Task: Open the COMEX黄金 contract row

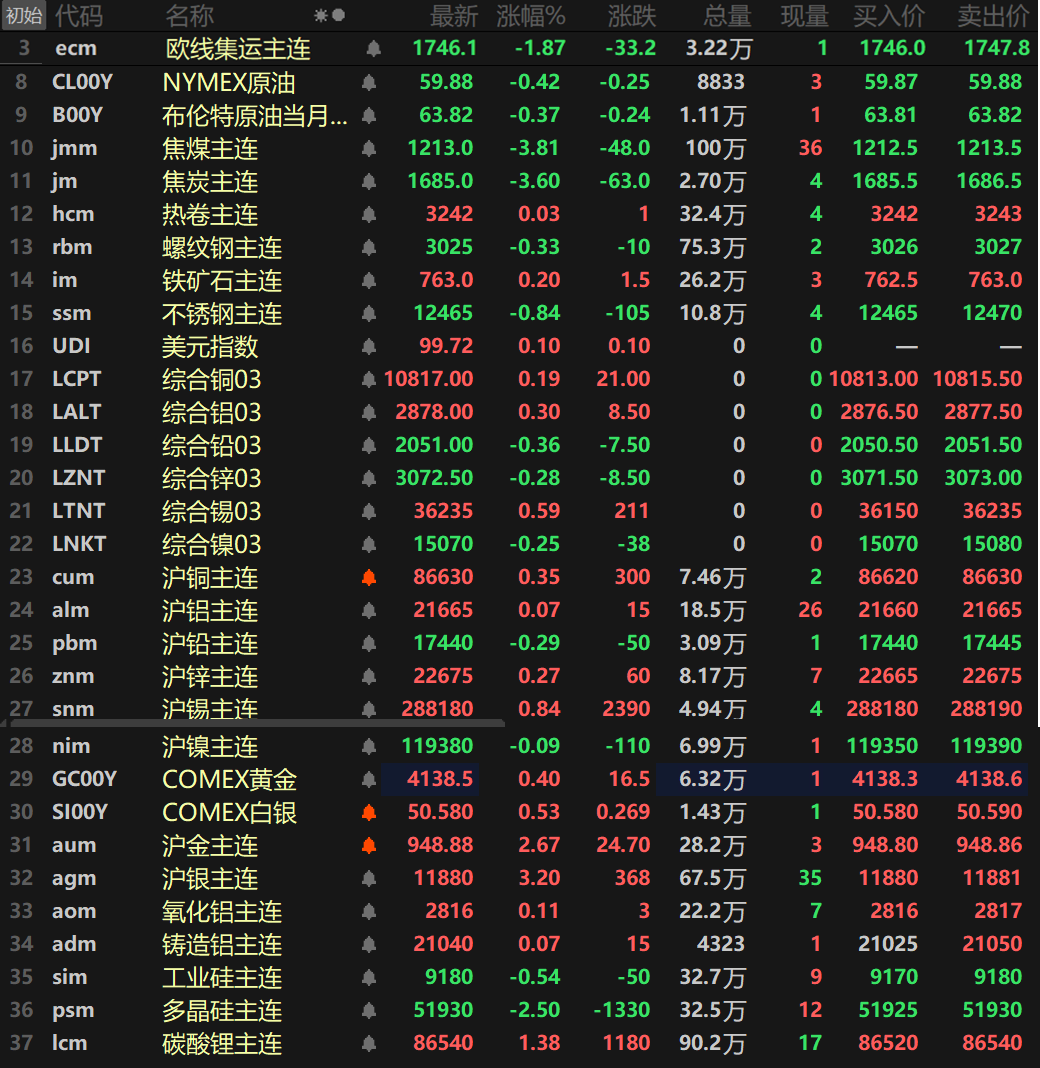Action: [x=229, y=779]
